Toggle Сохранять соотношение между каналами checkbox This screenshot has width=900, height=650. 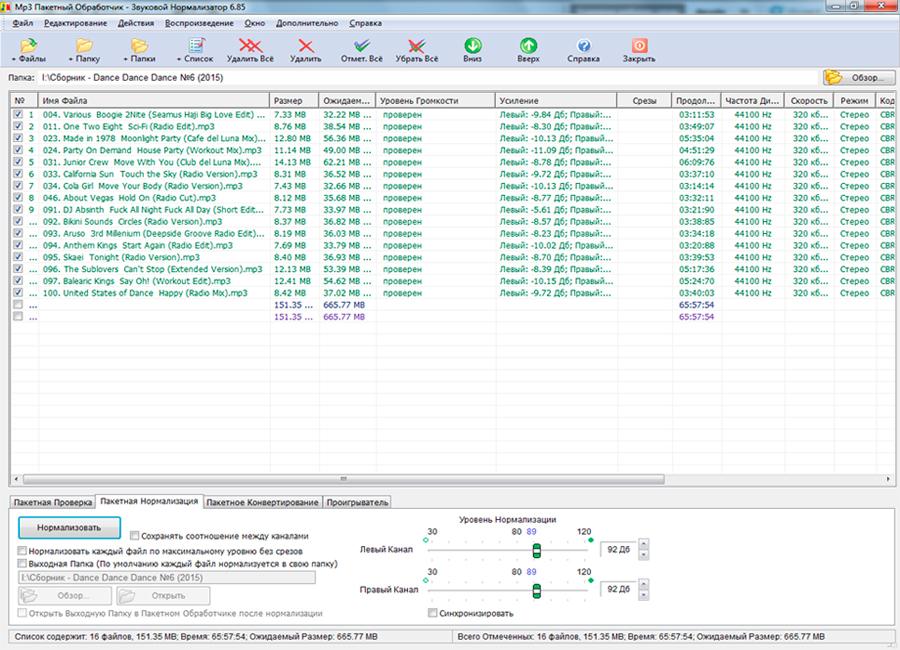coord(134,536)
